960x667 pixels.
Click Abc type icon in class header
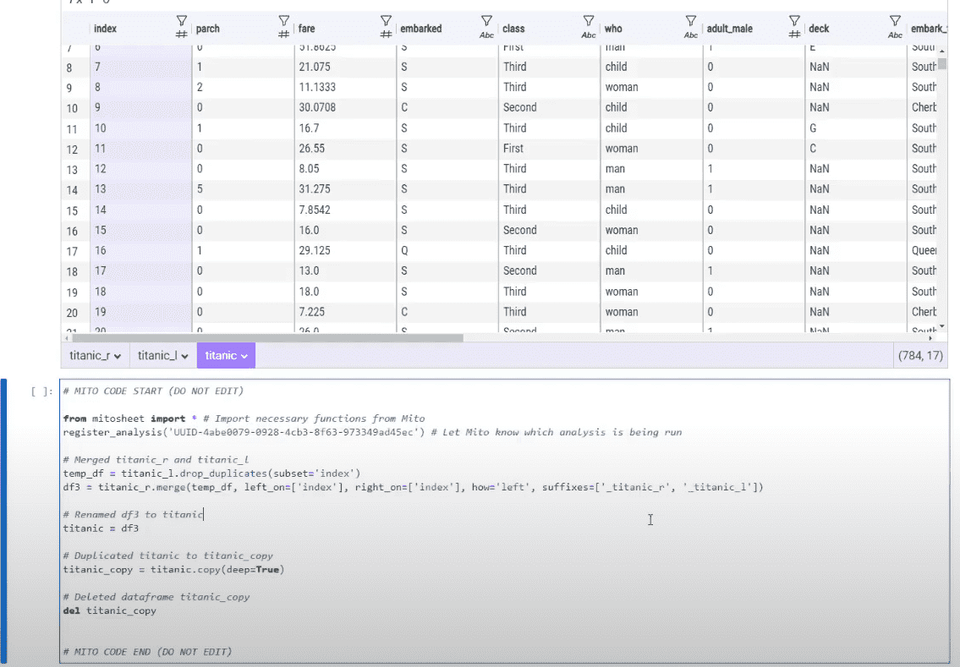(588, 35)
